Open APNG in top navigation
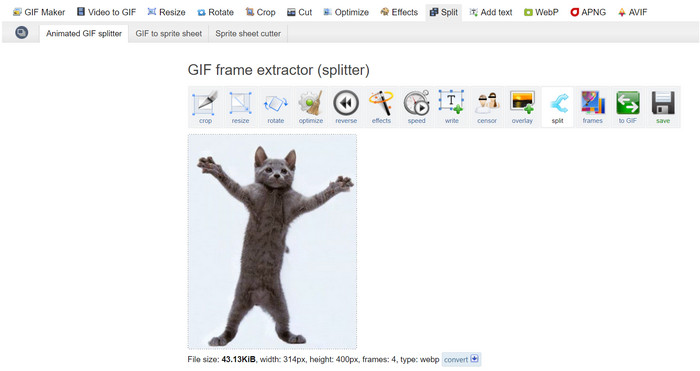Image resolution: width=700 pixels, height=371 pixels. tap(588, 12)
